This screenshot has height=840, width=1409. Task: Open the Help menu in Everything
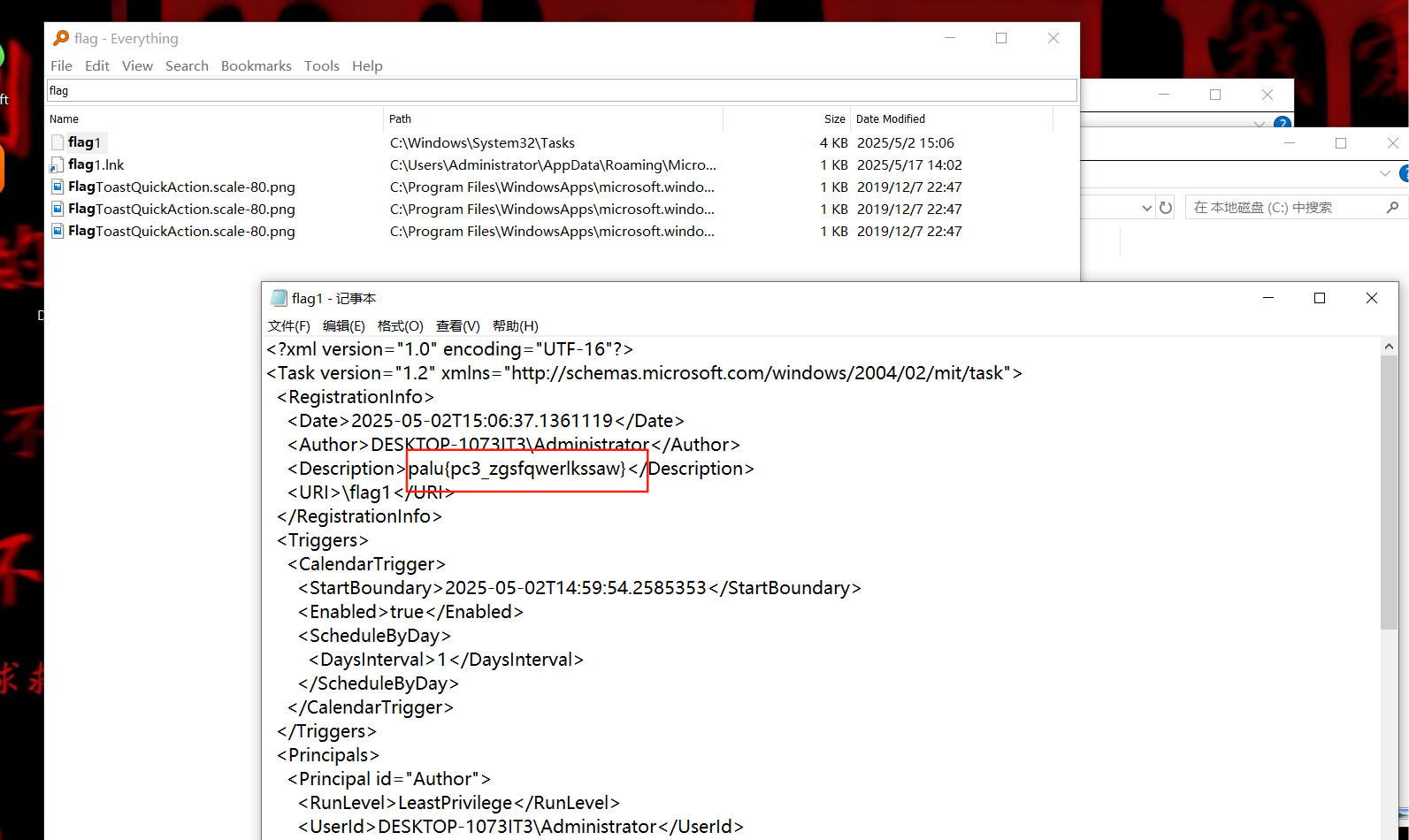click(367, 66)
